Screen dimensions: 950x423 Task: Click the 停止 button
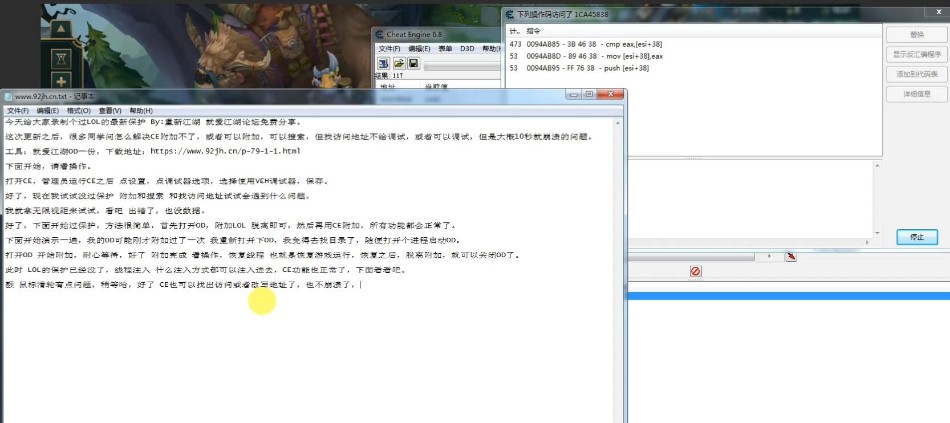(x=917, y=237)
